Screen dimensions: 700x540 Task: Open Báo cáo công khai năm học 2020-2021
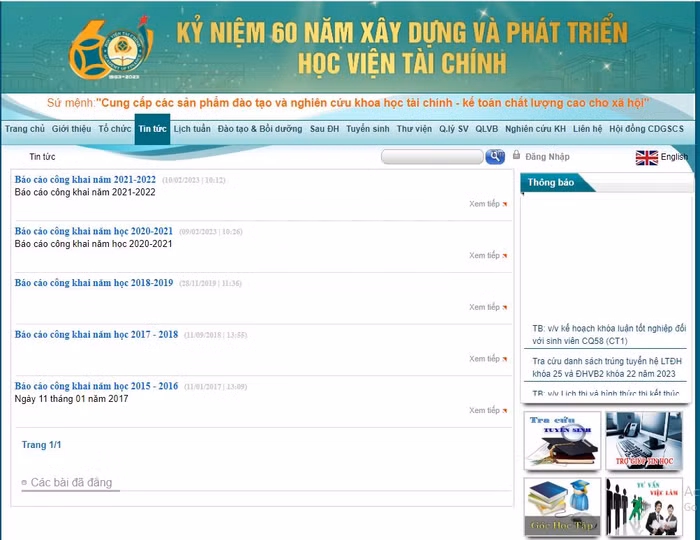pos(94,231)
